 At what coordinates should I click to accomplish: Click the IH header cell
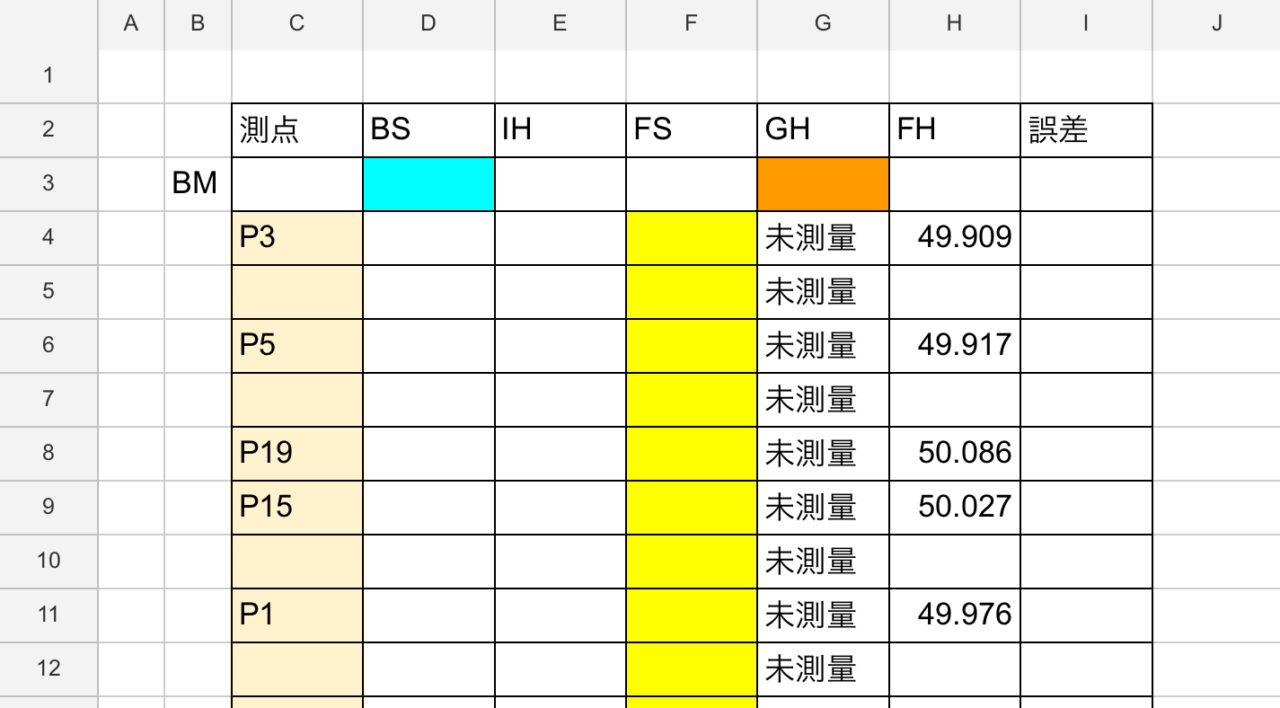point(560,130)
